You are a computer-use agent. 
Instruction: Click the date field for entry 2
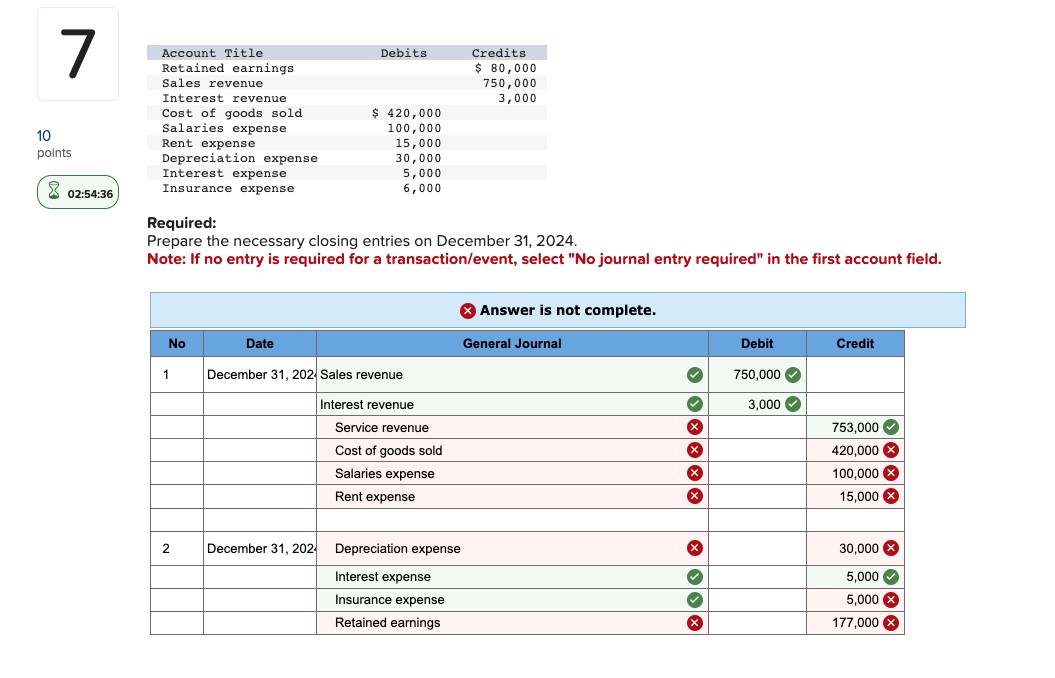tap(260, 548)
